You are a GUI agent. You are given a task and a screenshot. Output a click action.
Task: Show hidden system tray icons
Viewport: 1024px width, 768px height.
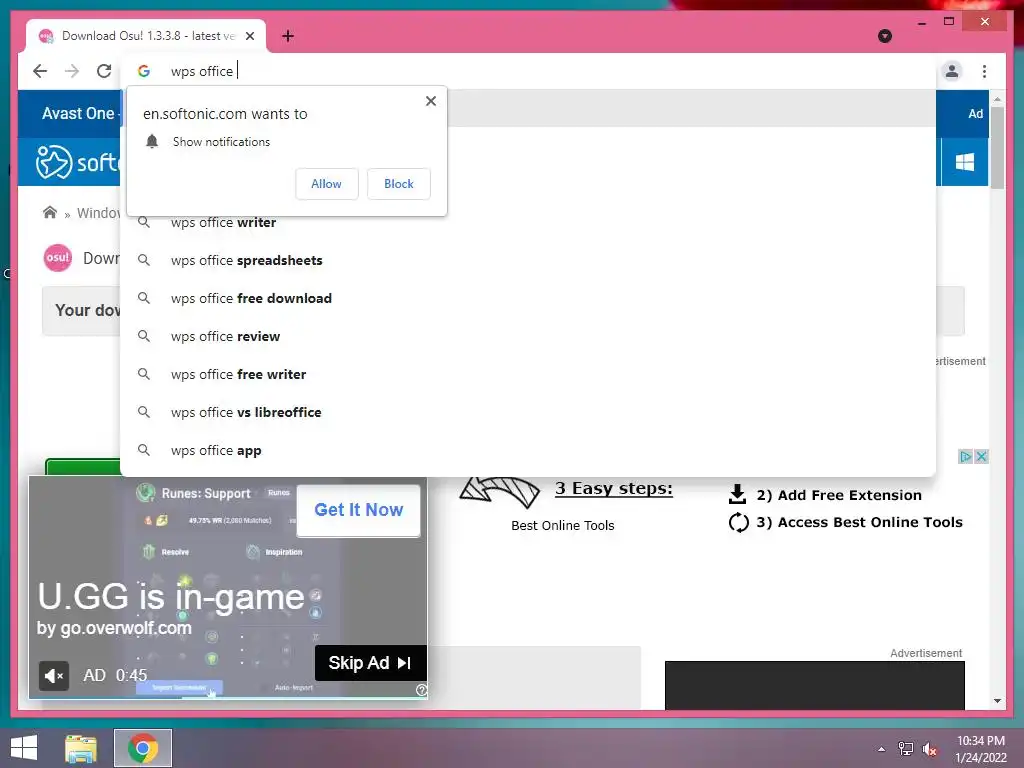pos(882,749)
